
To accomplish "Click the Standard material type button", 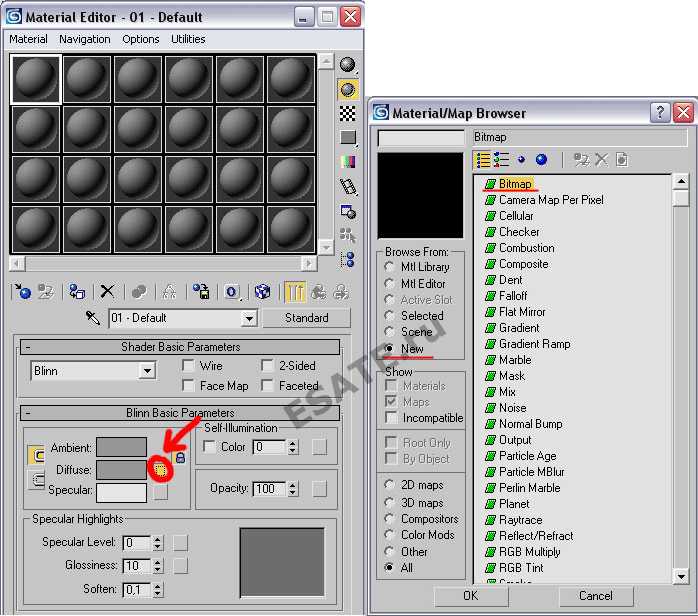I will [306, 318].
